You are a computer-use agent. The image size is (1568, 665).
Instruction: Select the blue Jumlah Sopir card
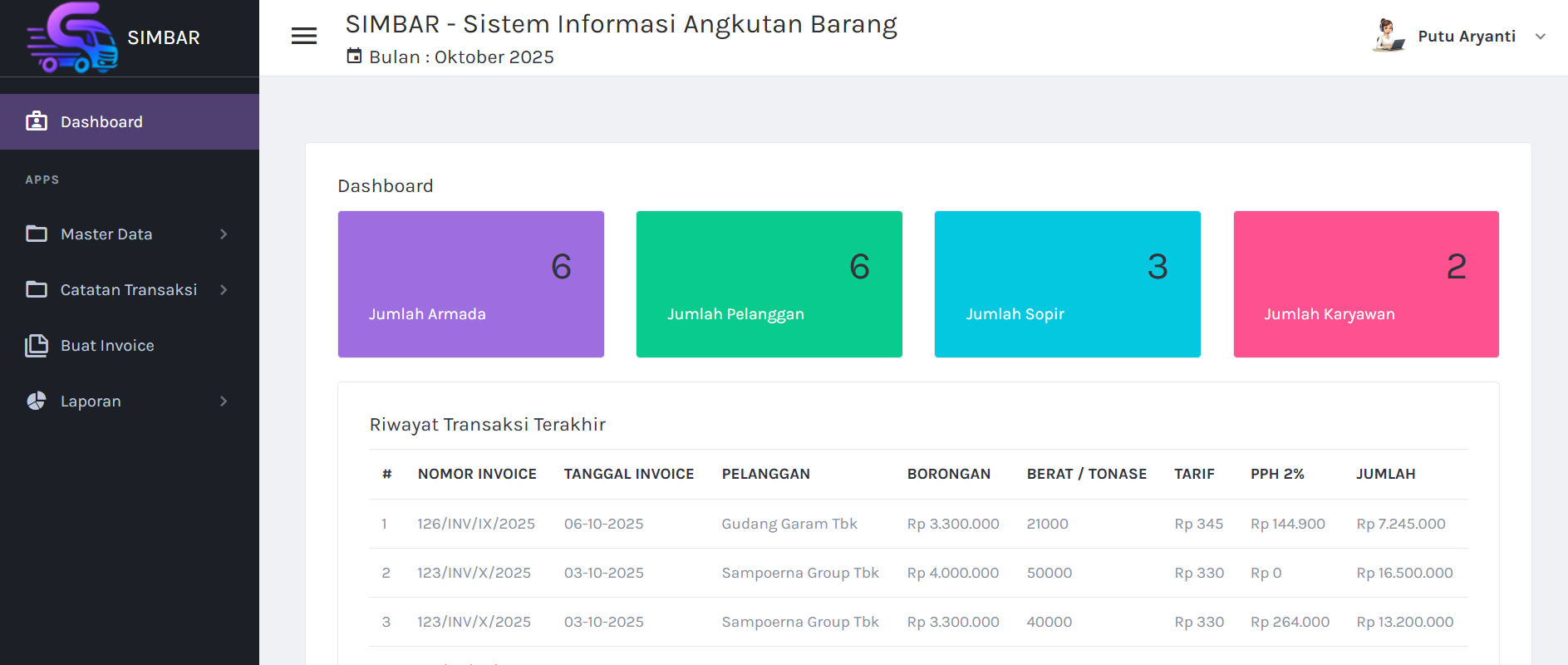(1067, 284)
